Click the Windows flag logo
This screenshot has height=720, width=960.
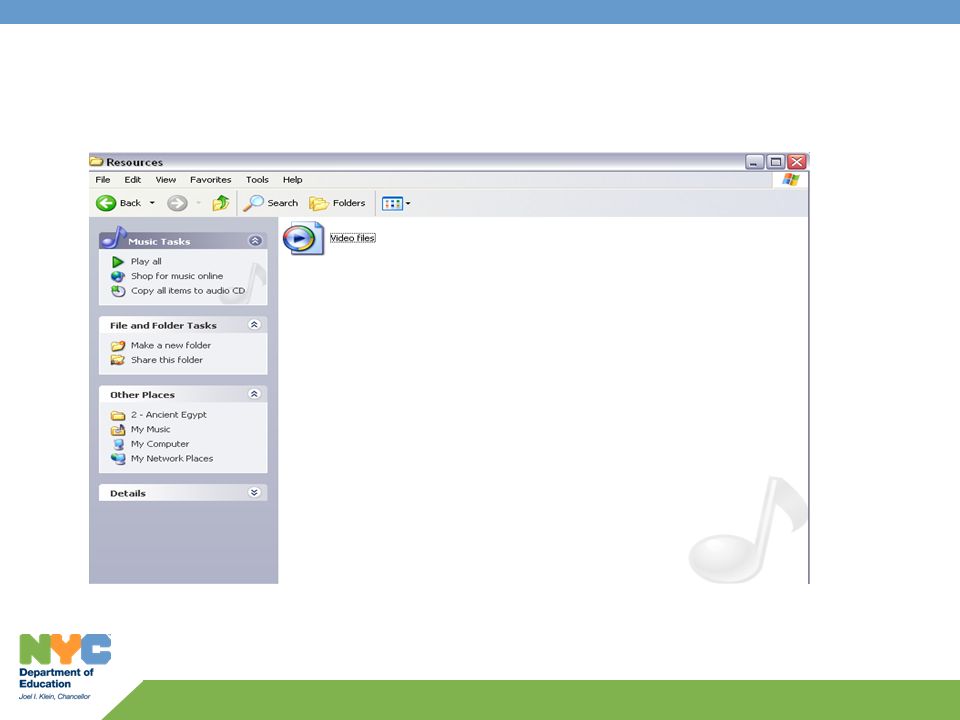[790, 179]
